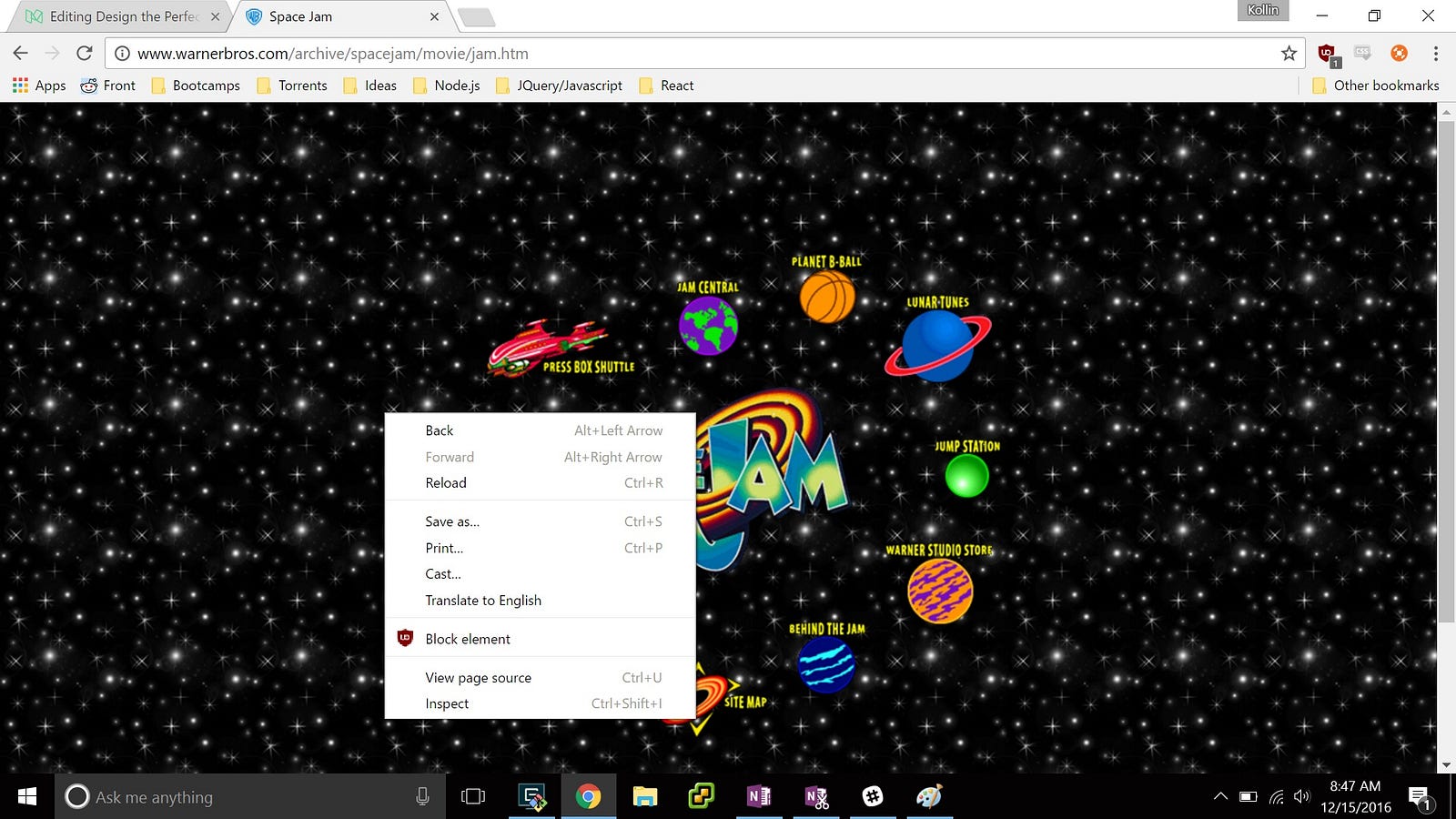
Task: Open File Explorer from the taskbar
Action: (645, 797)
